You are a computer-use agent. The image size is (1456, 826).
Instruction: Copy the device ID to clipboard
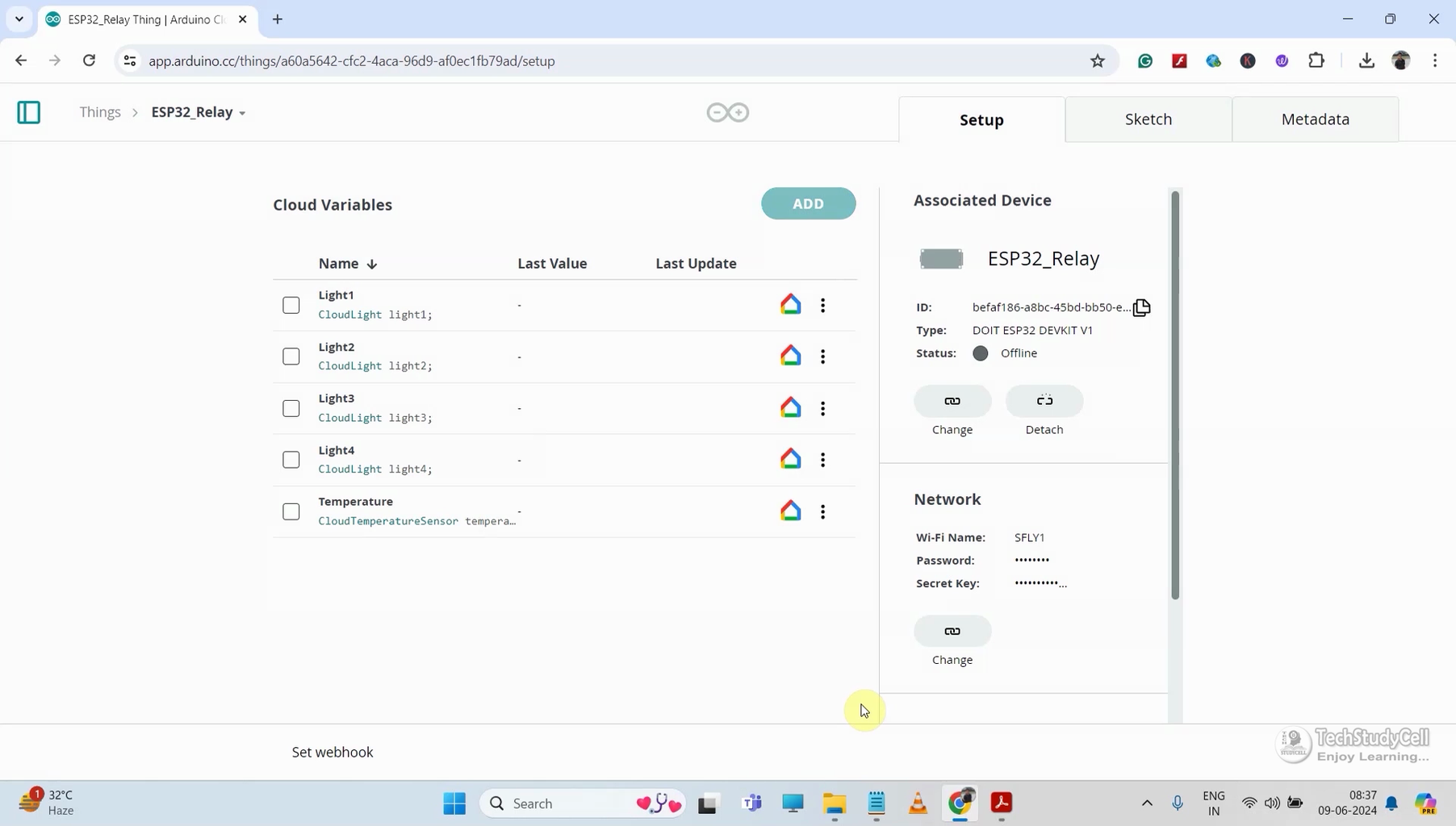1141,307
